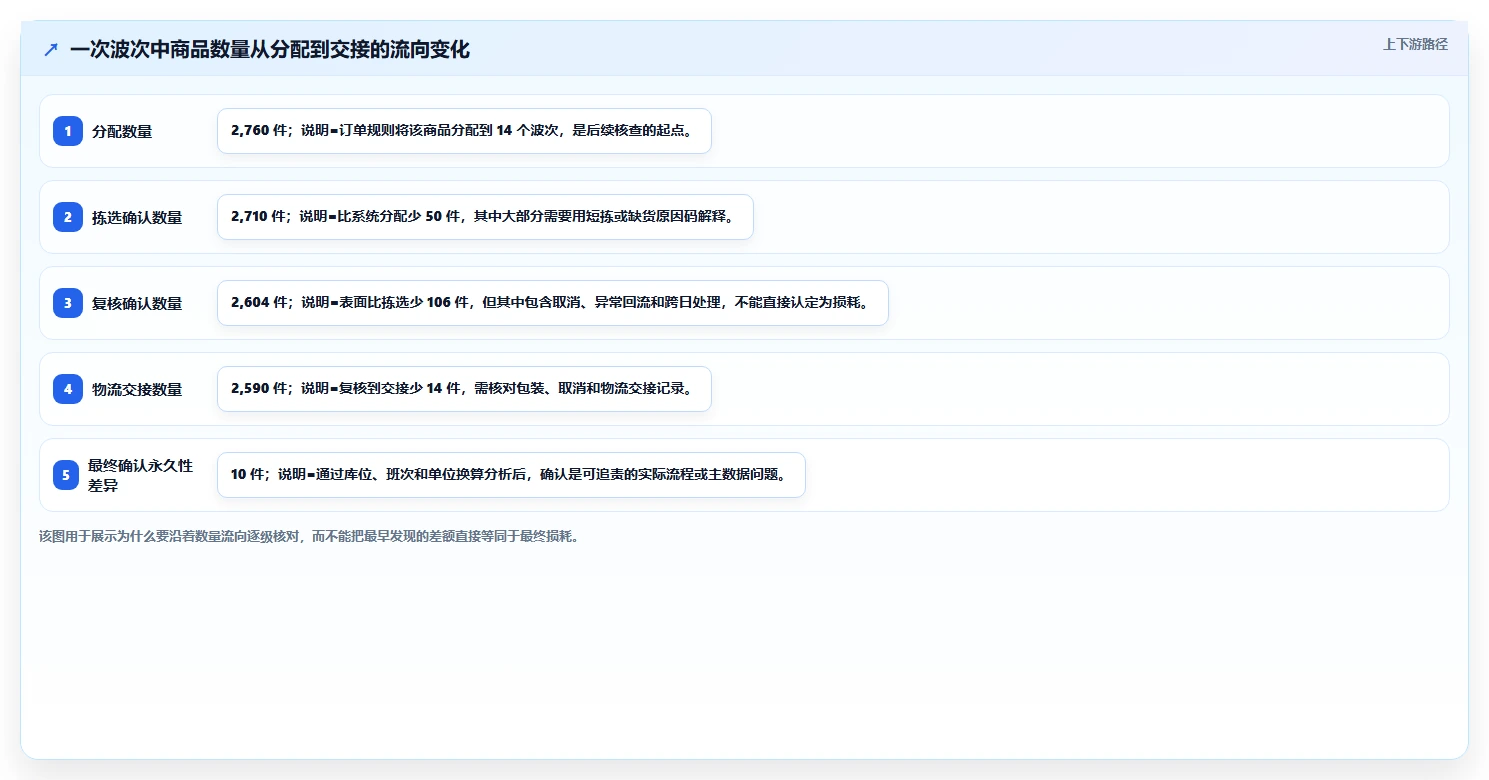Select step badge number 5
This screenshot has width=1489, height=780.
[x=66, y=475]
